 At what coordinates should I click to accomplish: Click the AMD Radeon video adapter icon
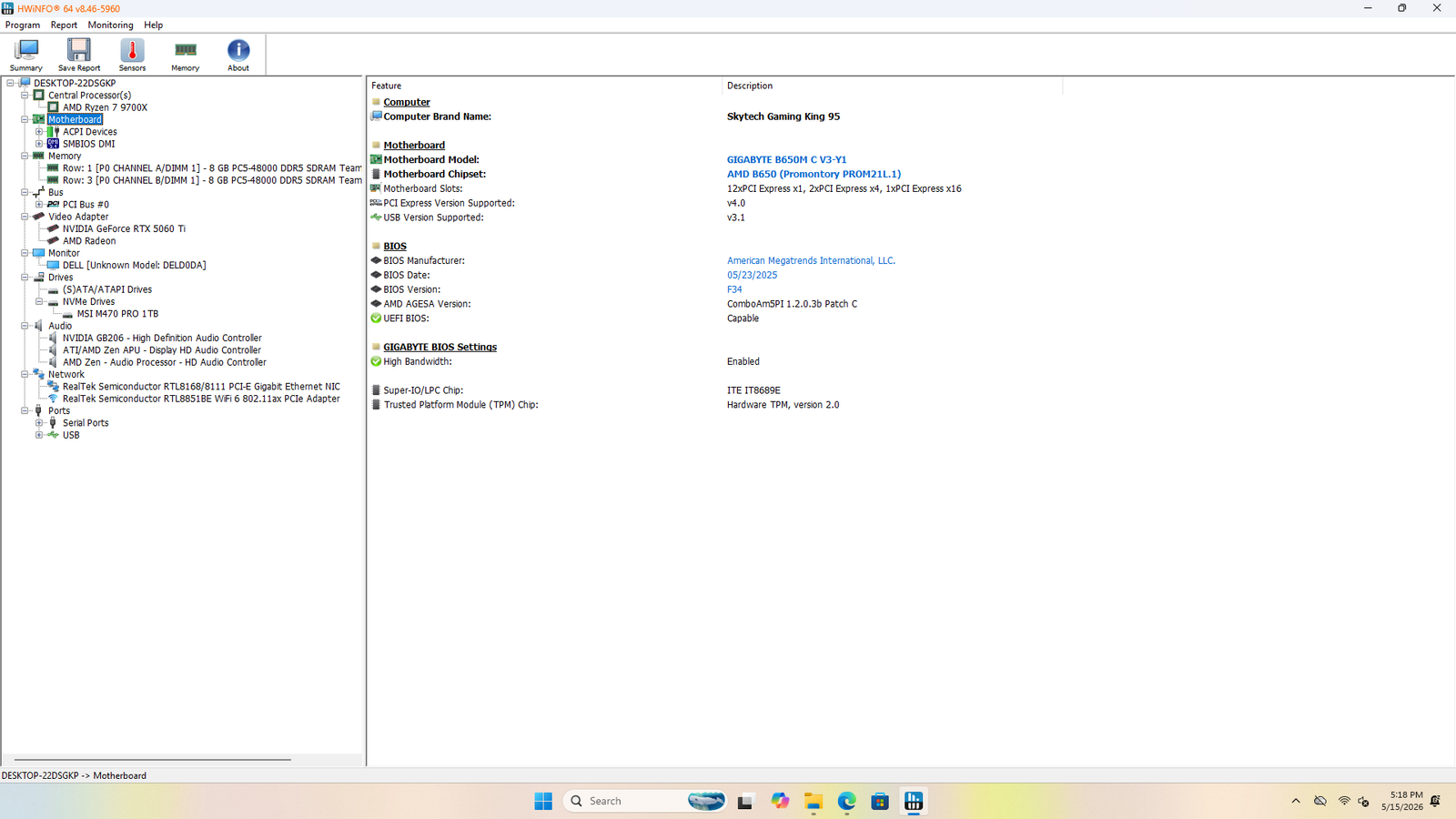[x=54, y=241]
